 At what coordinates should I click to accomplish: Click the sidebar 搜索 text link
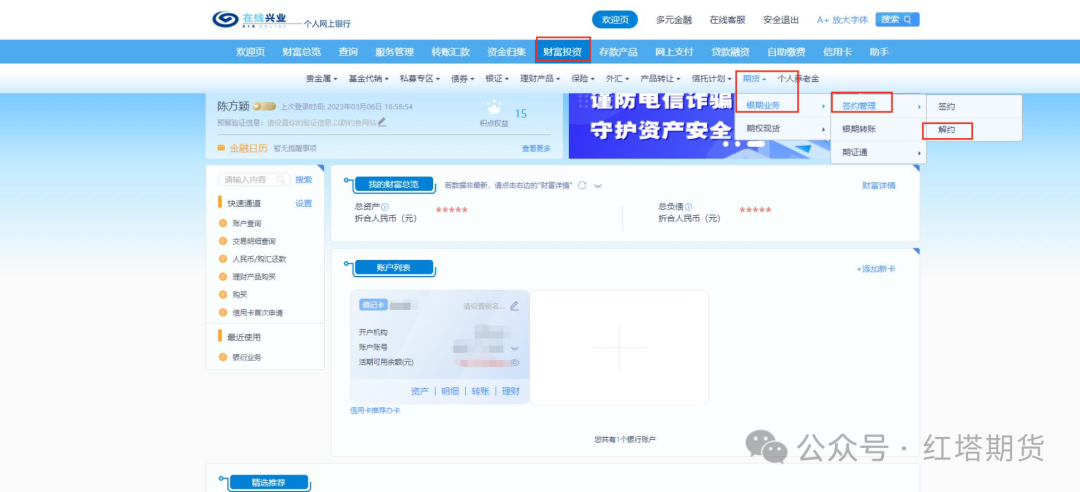pyautogui.click(x=304, y=179)
